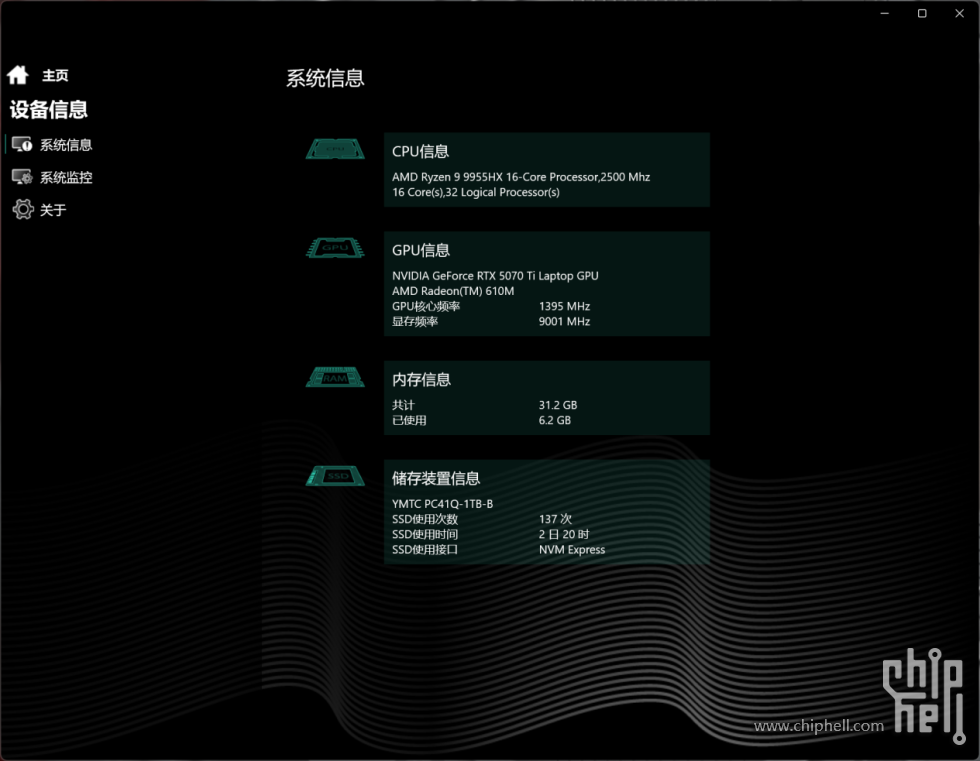Click the 137 次 usage count value
The width and height of the screenshot is (980, 761).
click(x=555, y=519)
